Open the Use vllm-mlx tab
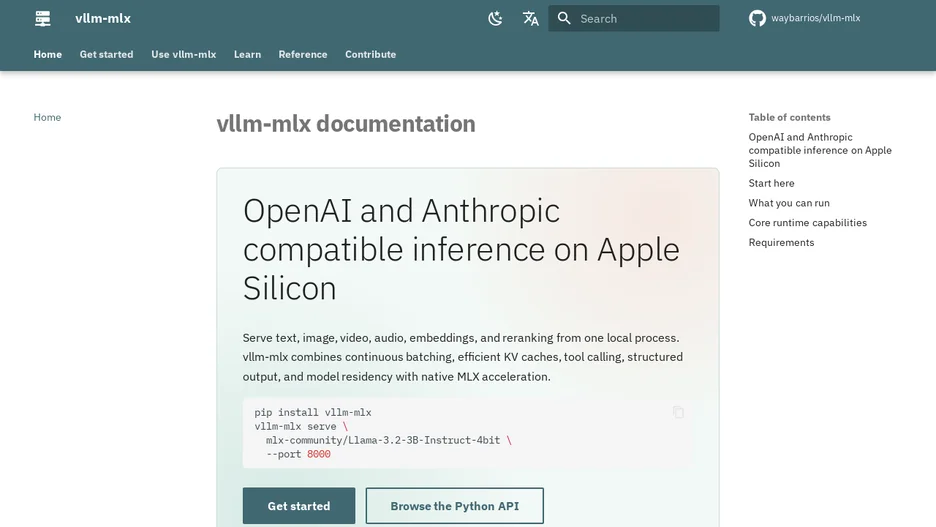This screenshot has height=527, width=936. [183, 54]
